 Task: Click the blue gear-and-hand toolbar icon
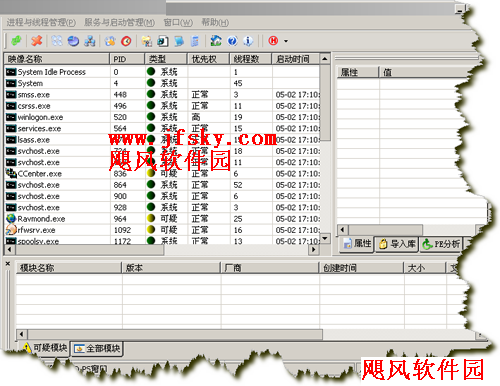click(x=110, y=41)
